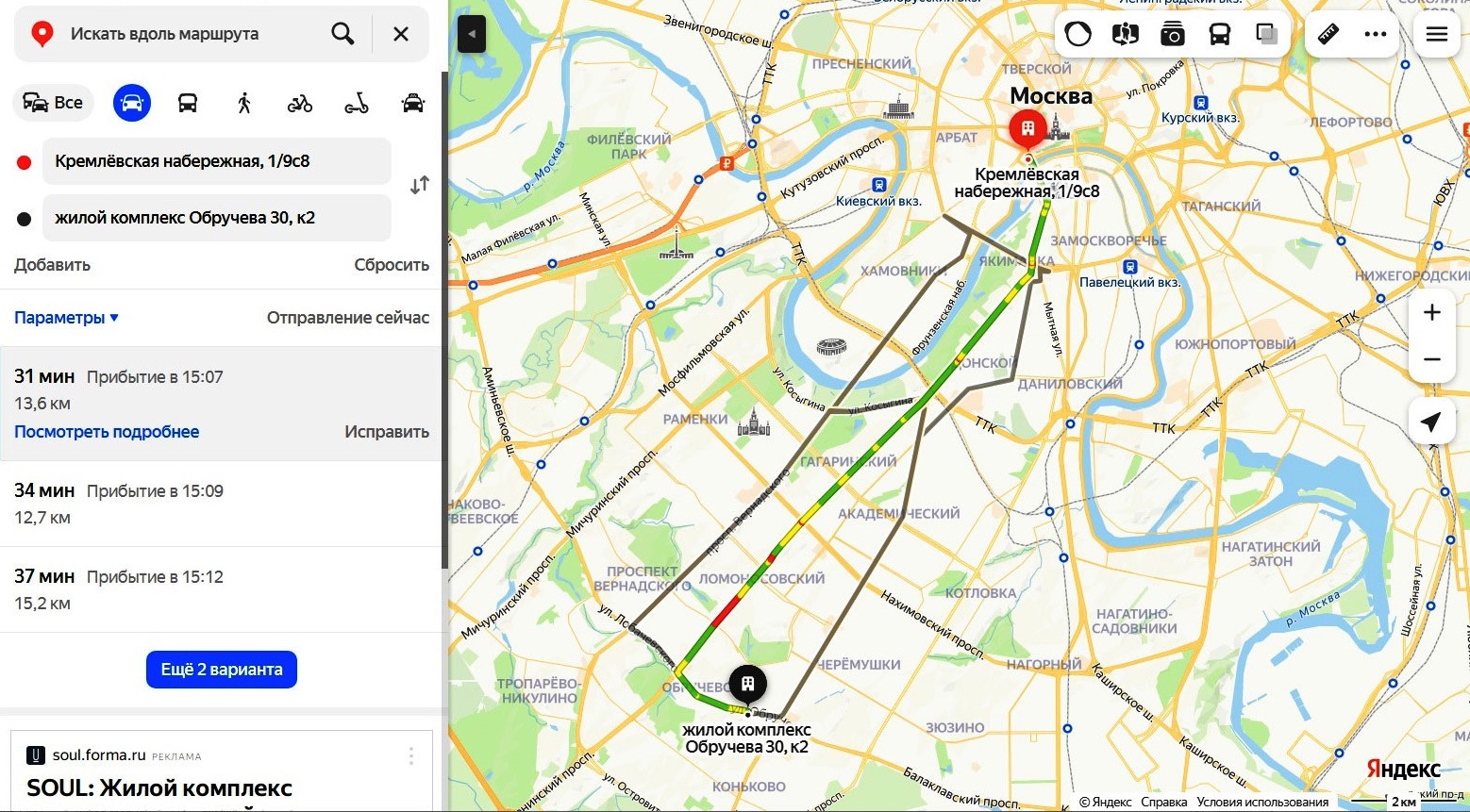This screenshot has height=812, width=1470.
Task: Open street panoramas layer
Action: click(1125, 35)
